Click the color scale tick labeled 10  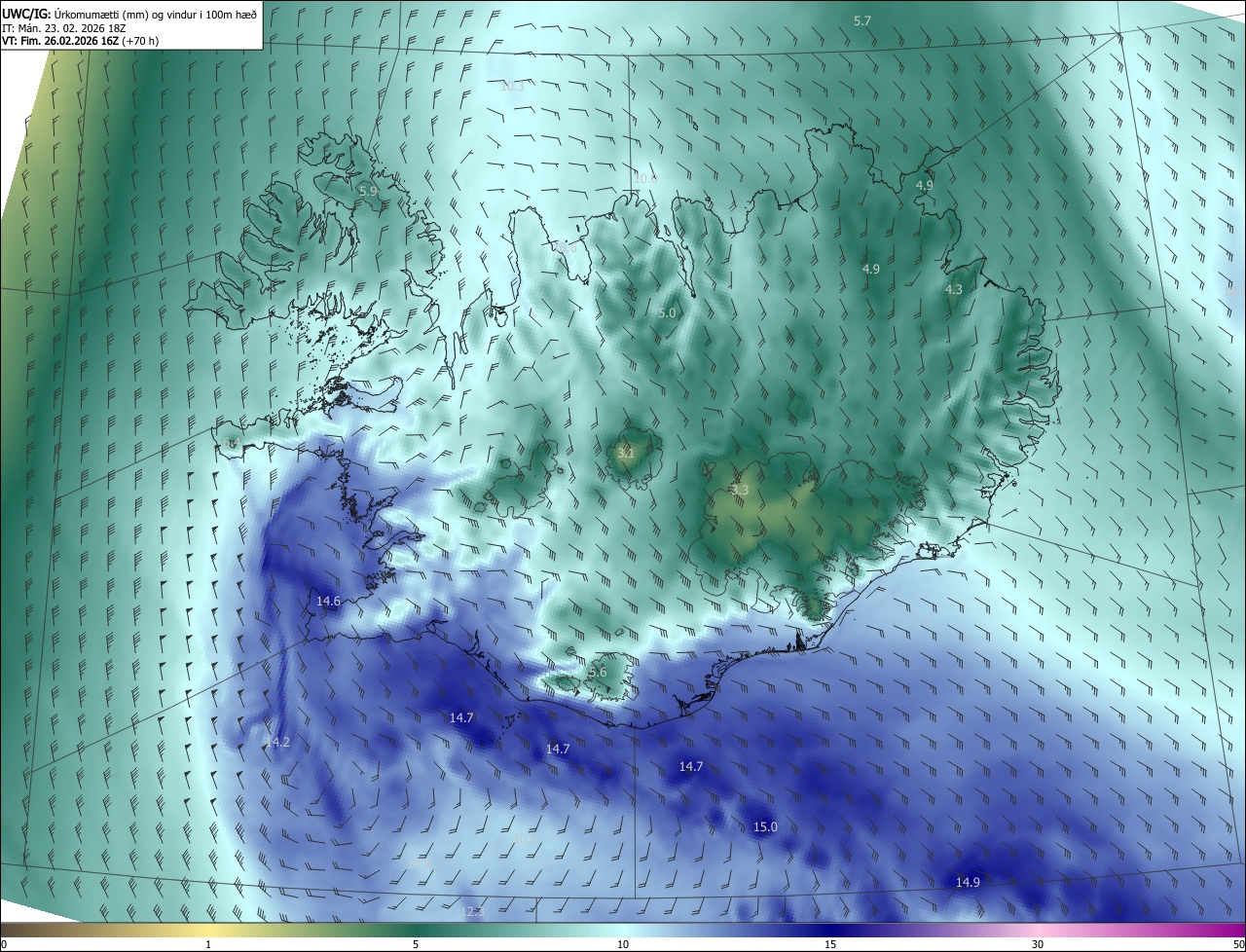pos(623,944)
